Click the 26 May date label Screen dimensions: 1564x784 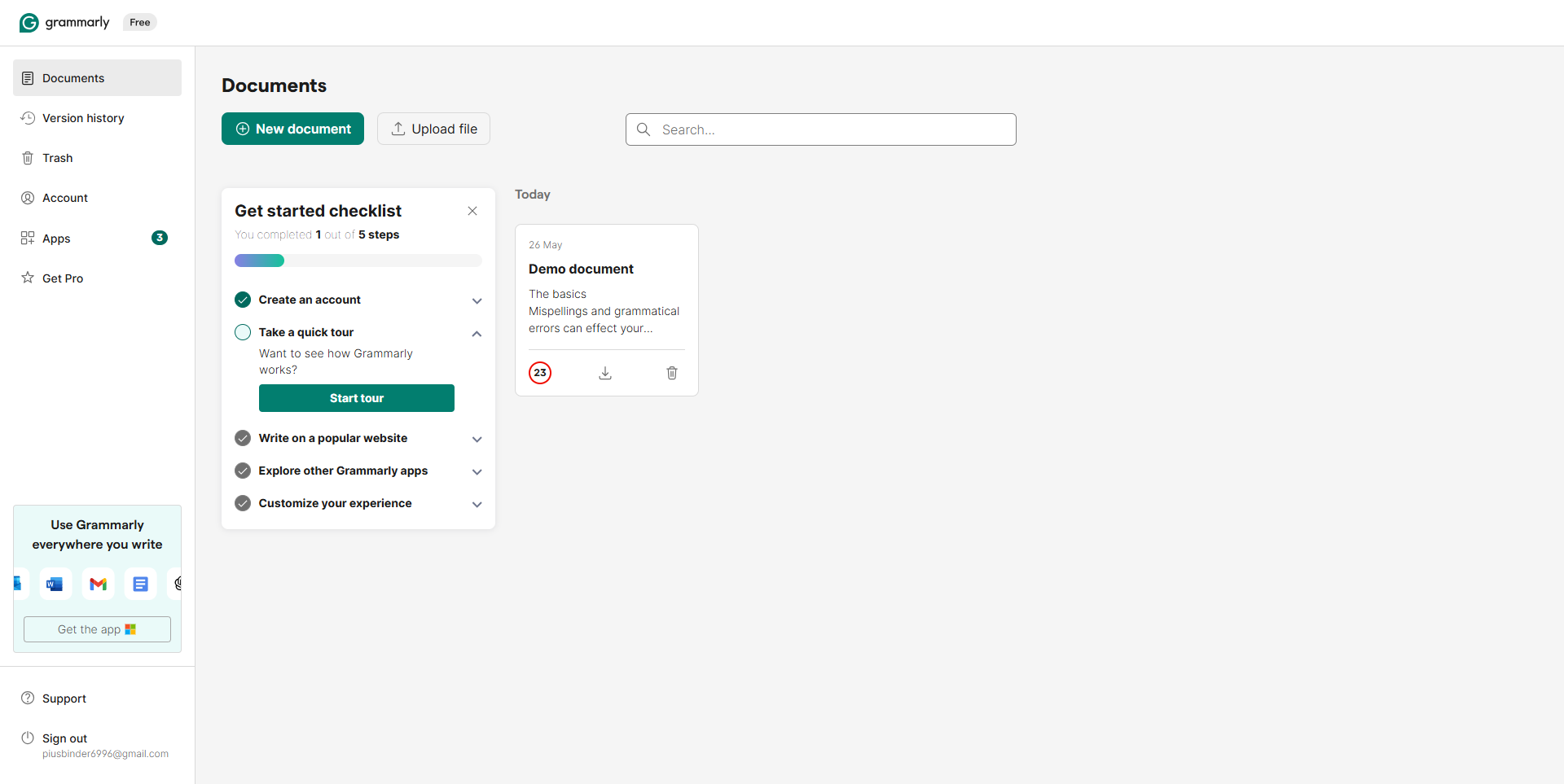(x=546, y=245)
